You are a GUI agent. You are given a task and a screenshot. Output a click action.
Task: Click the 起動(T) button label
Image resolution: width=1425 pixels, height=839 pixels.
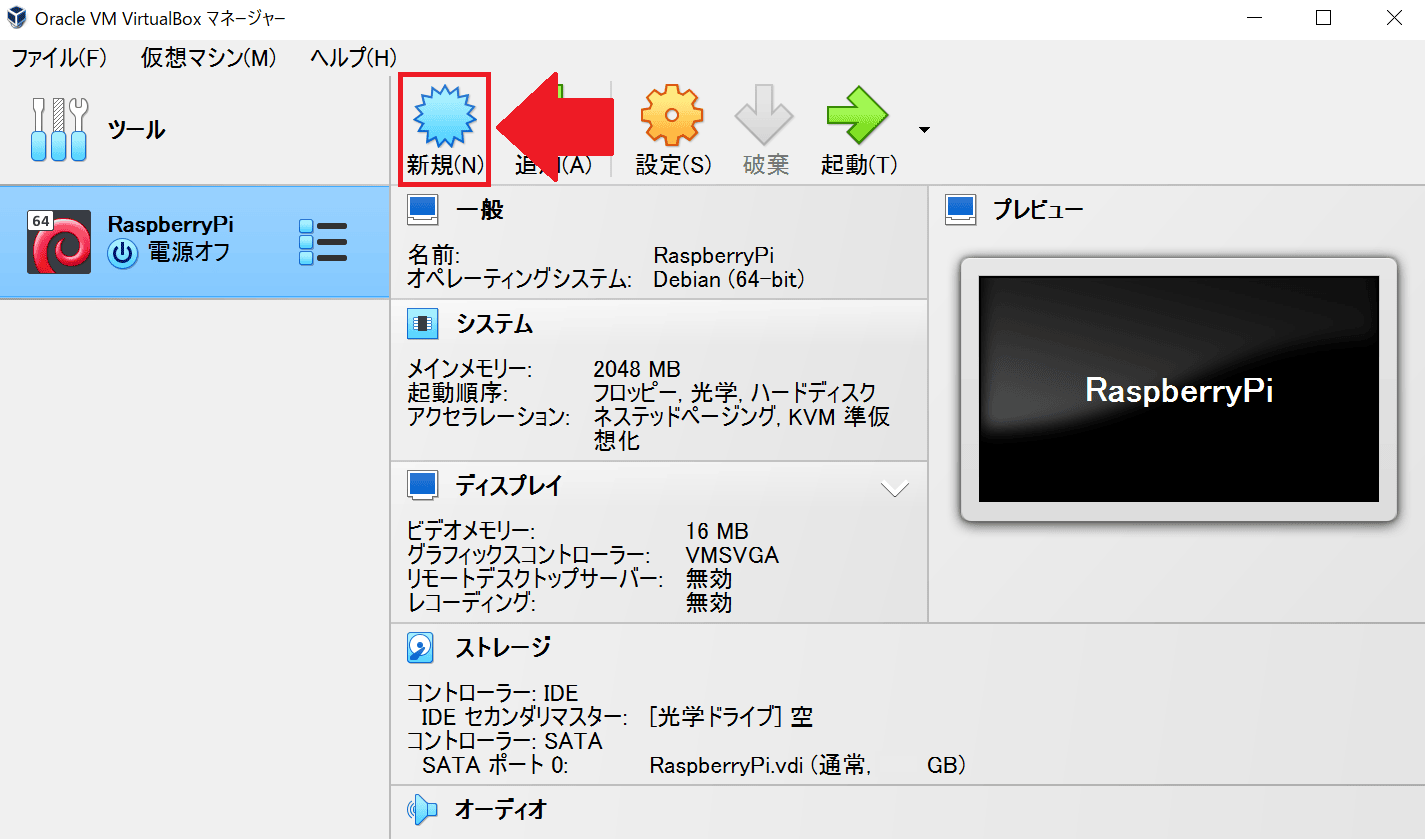click(x=859, y=166)
